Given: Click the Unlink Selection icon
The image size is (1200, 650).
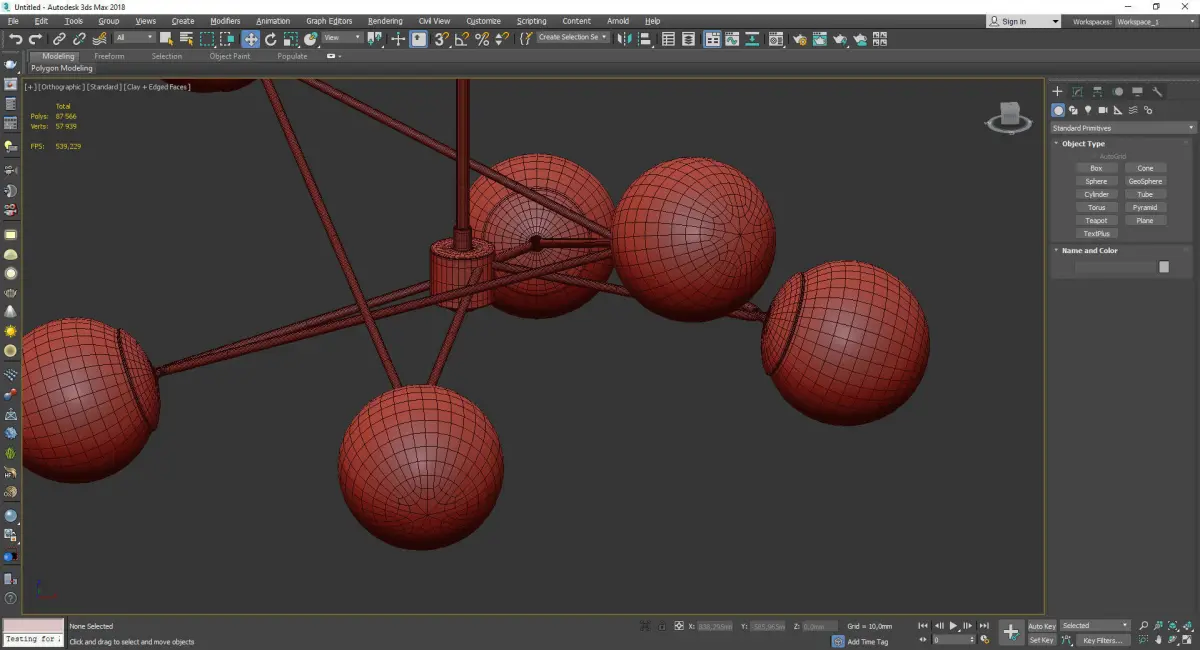Looking at the screenshot, I should tap(79, 39).
